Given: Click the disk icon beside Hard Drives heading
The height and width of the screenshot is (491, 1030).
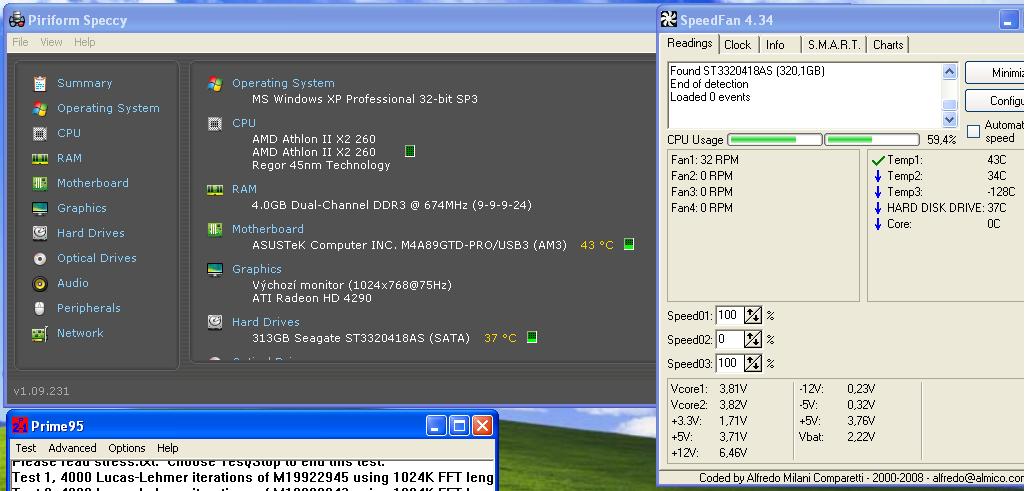Looking at the screenshot, I should point(215,322).
